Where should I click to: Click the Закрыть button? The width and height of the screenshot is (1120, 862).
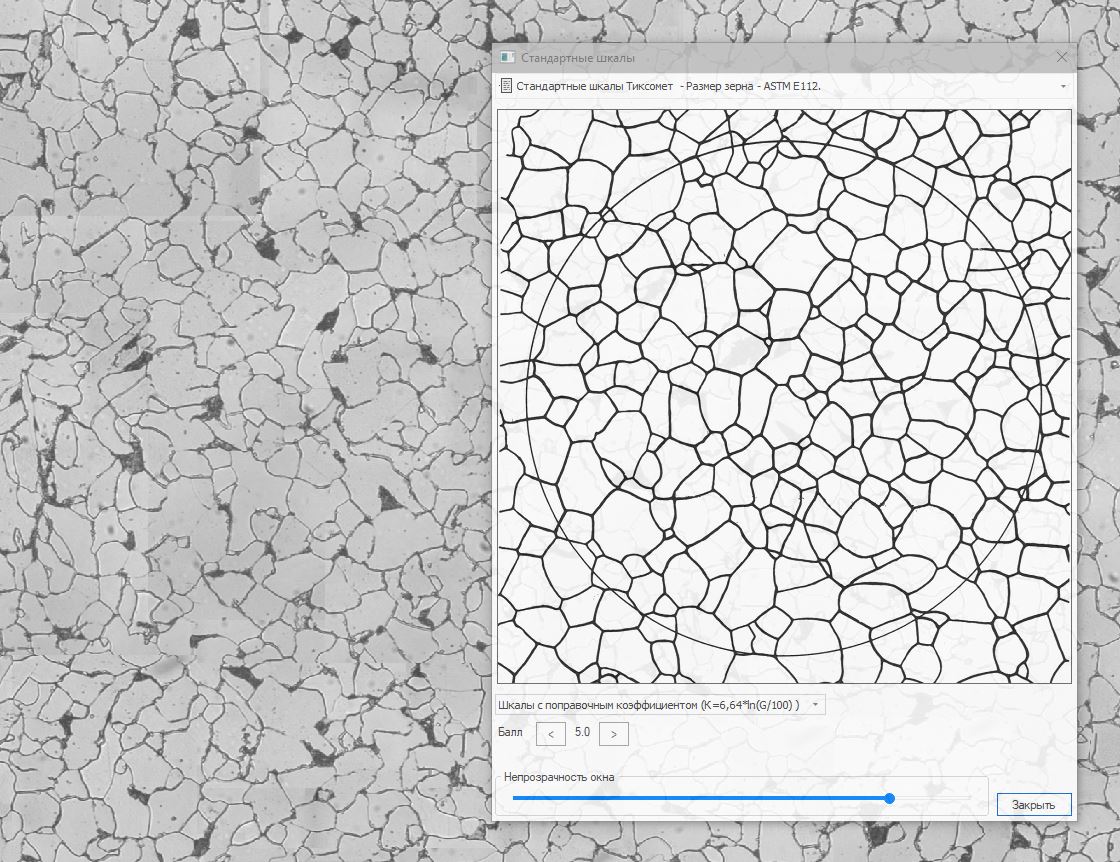tap(1034, 804)
